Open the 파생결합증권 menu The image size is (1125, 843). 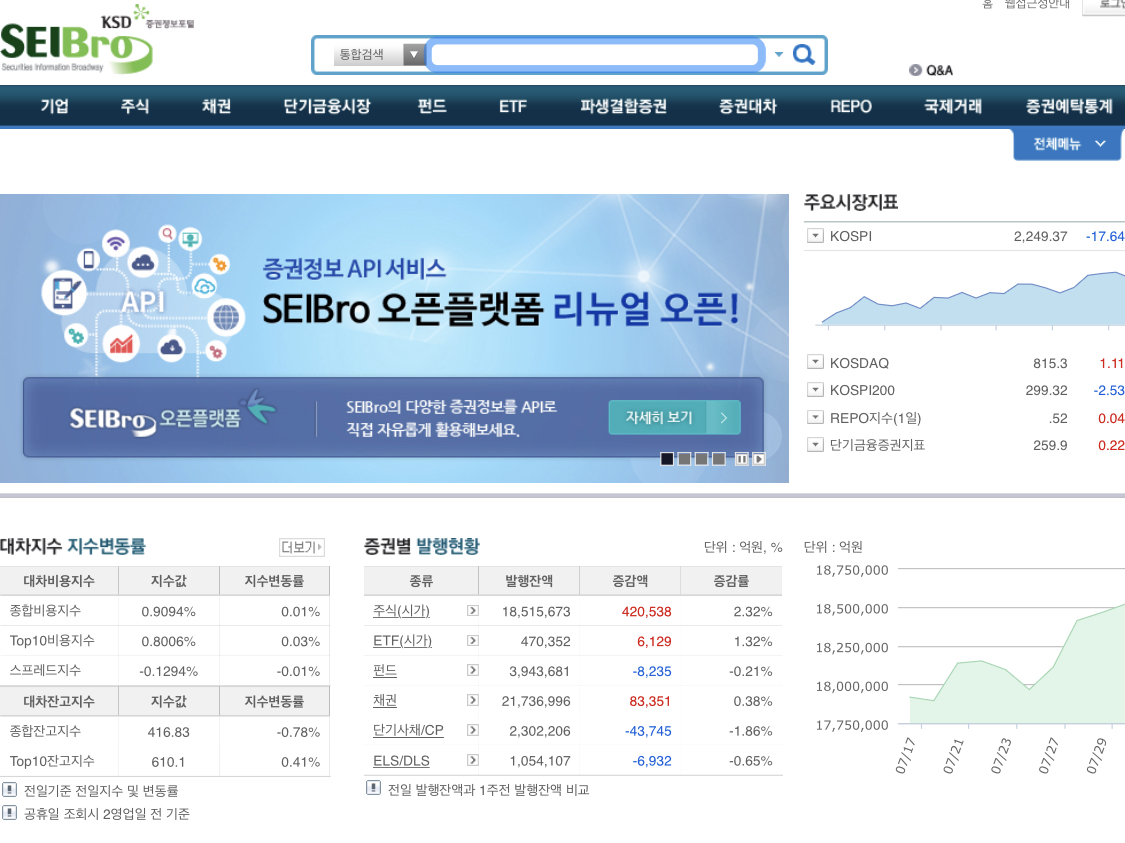[x=623, y=106]
